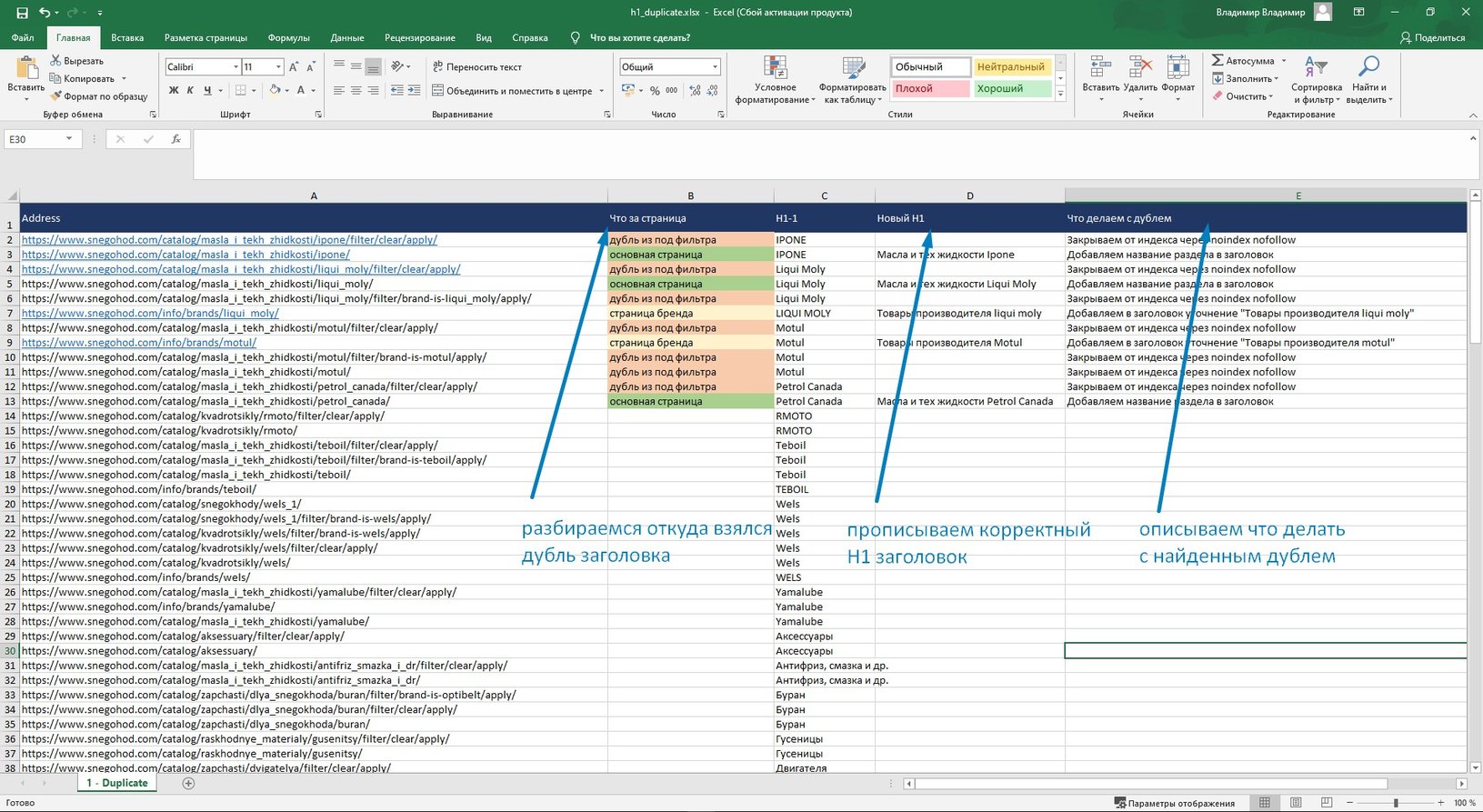Click the 000 thousands separator icon
Screen dimensions: 1483x812
pos(672,90)
